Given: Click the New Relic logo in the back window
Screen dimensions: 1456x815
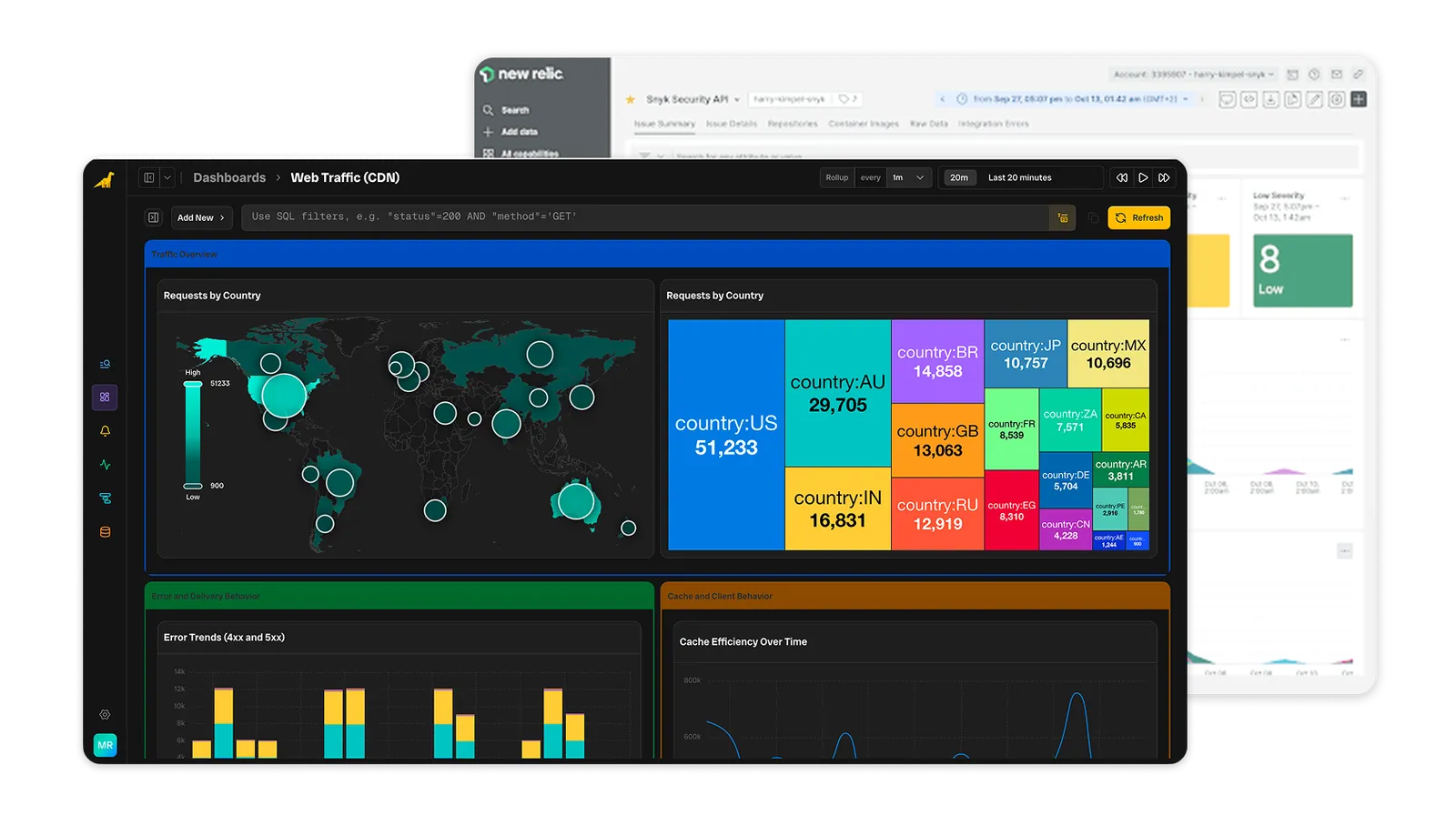Looking at the screenshot, I should click(x=522, y=74).
